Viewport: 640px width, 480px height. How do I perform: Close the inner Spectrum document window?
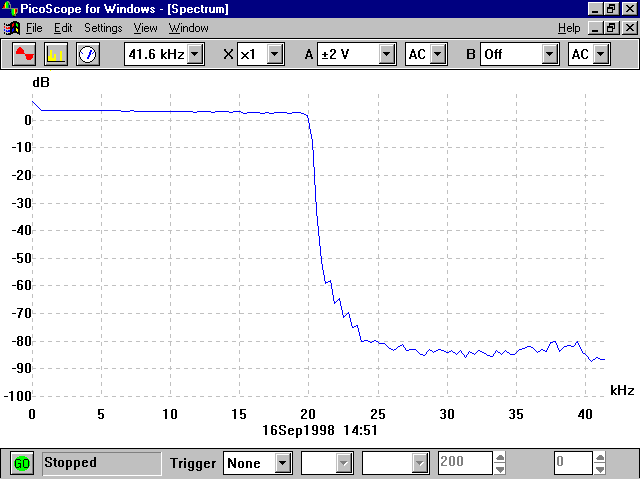(630, 28)
